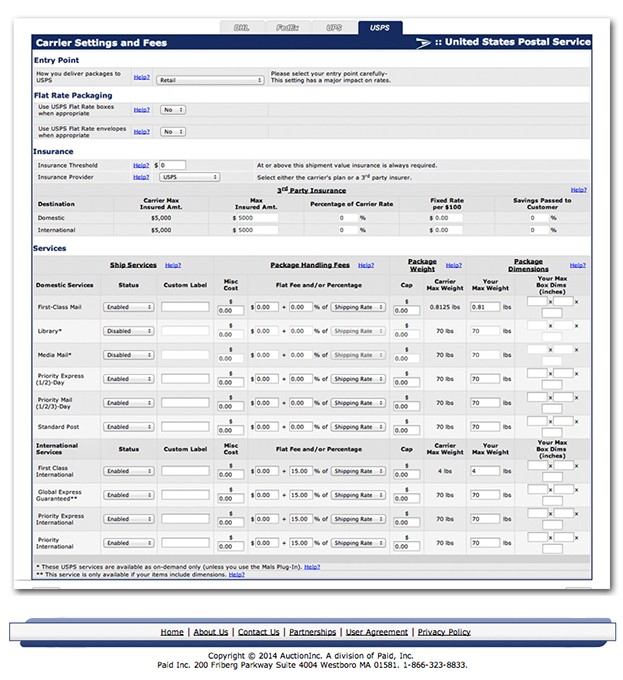This screenshot has width=623, height=680.
Task: Select the USPS carrier tab
Action: point(380,28)
